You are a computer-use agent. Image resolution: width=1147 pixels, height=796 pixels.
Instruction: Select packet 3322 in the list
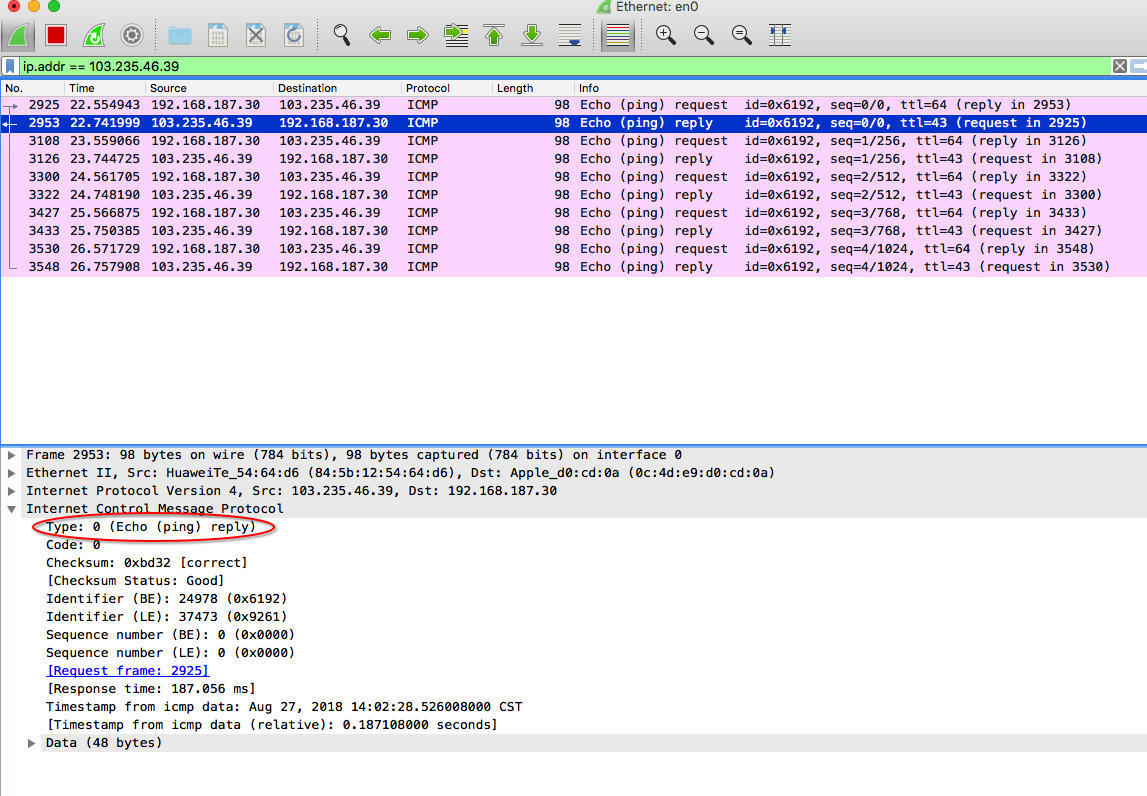tap(574, 195)
